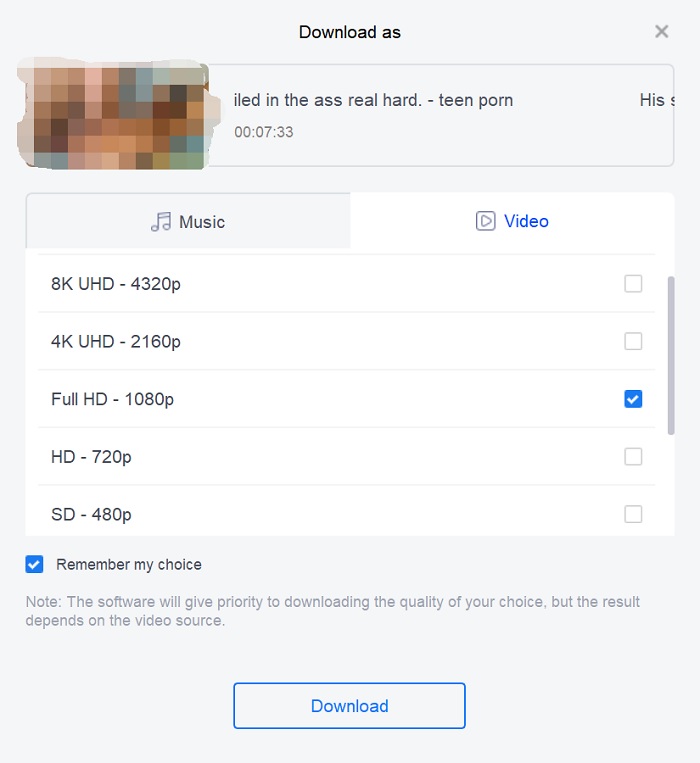Enable the 4K UHD - 2160p checkbox
Screen dimensions: 700x763
pos(633,341)
